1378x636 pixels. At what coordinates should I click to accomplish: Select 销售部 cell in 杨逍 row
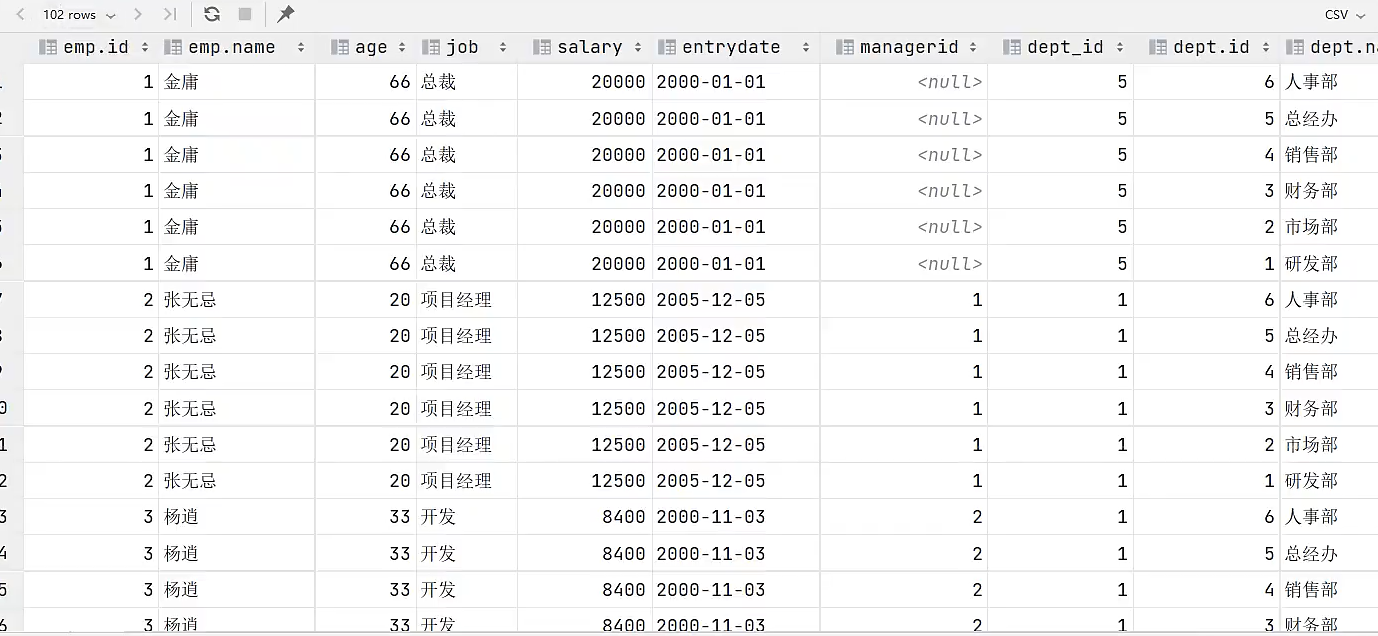(x=1328, y=590)
